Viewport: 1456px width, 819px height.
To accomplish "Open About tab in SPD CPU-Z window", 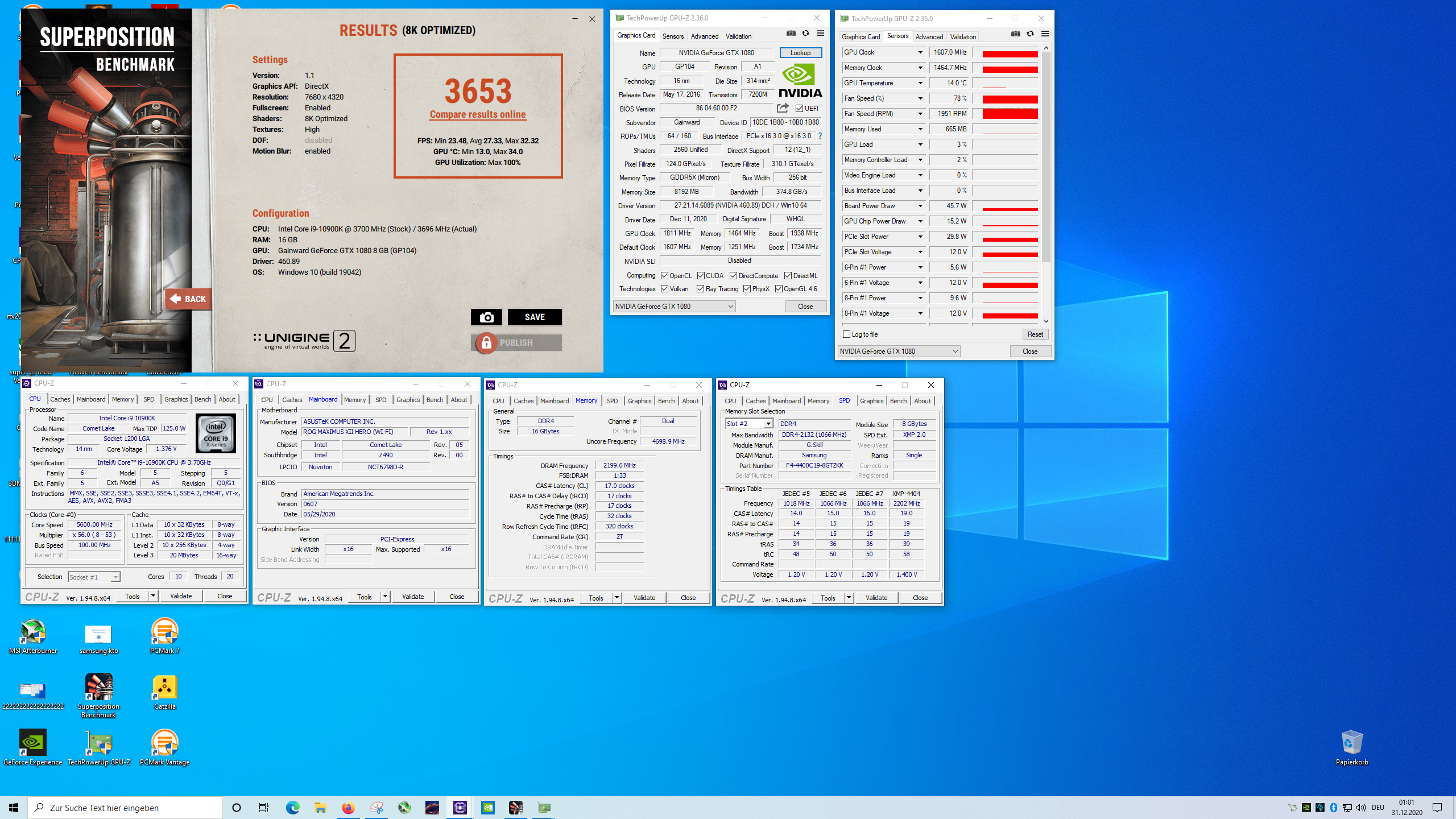I will coord(923,401).
